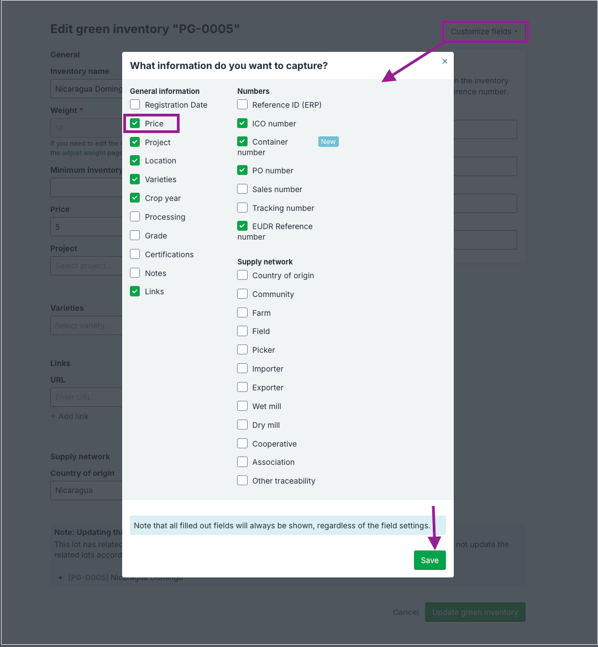The height and width of the screenshot is (647, 598).
Task: Tick the Other traceability checkbox
Action: [242, 481]
